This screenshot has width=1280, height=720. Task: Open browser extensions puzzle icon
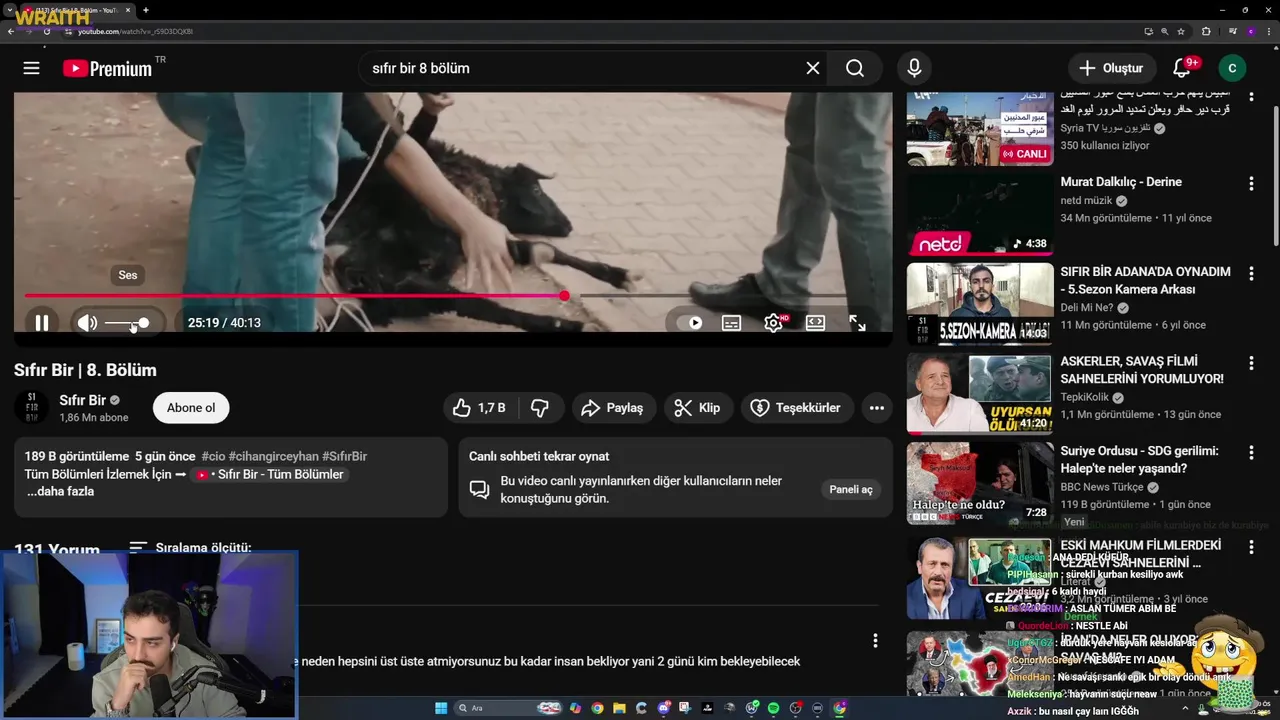1206,31
